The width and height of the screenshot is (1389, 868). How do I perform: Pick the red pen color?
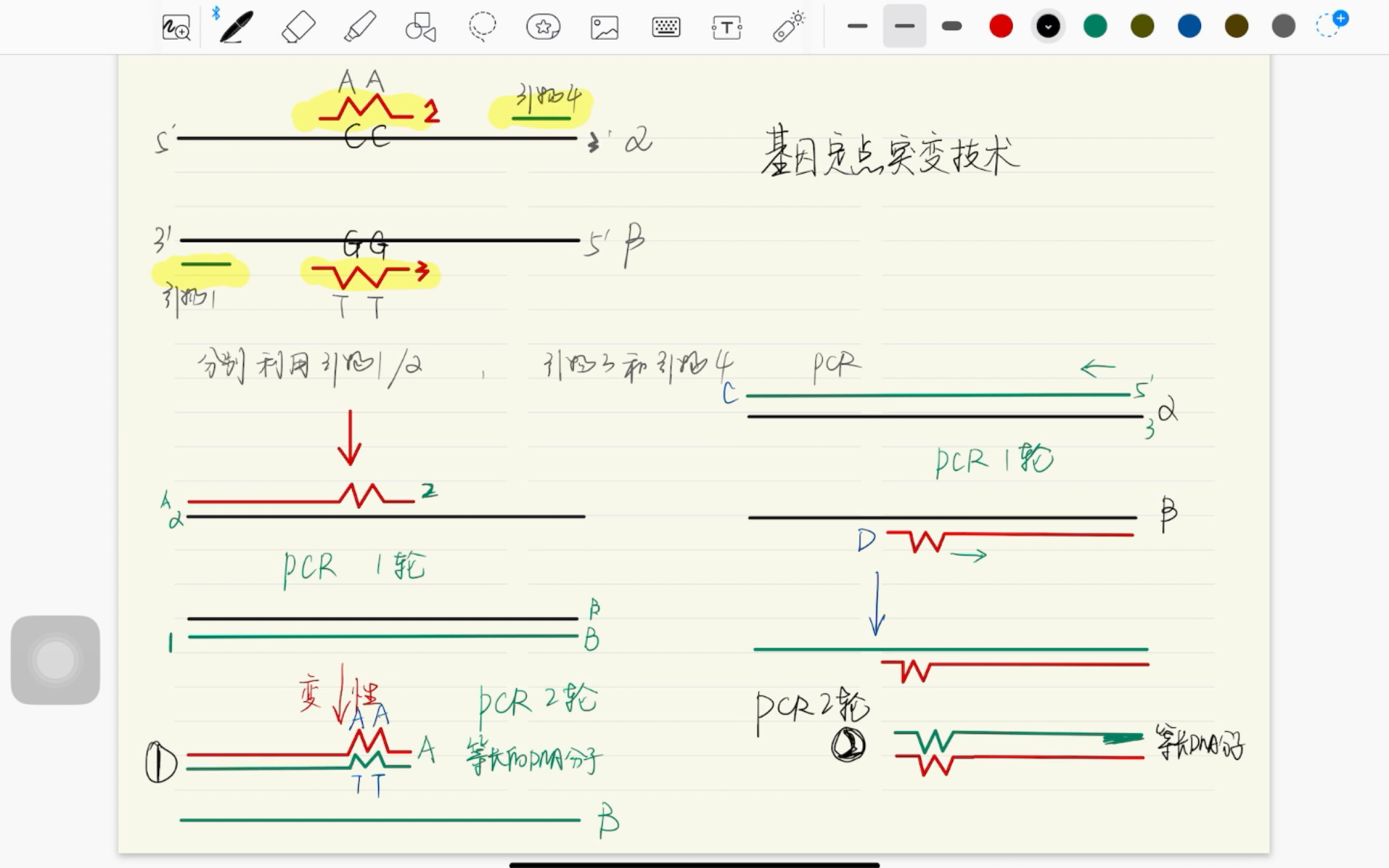point(1001,27)
